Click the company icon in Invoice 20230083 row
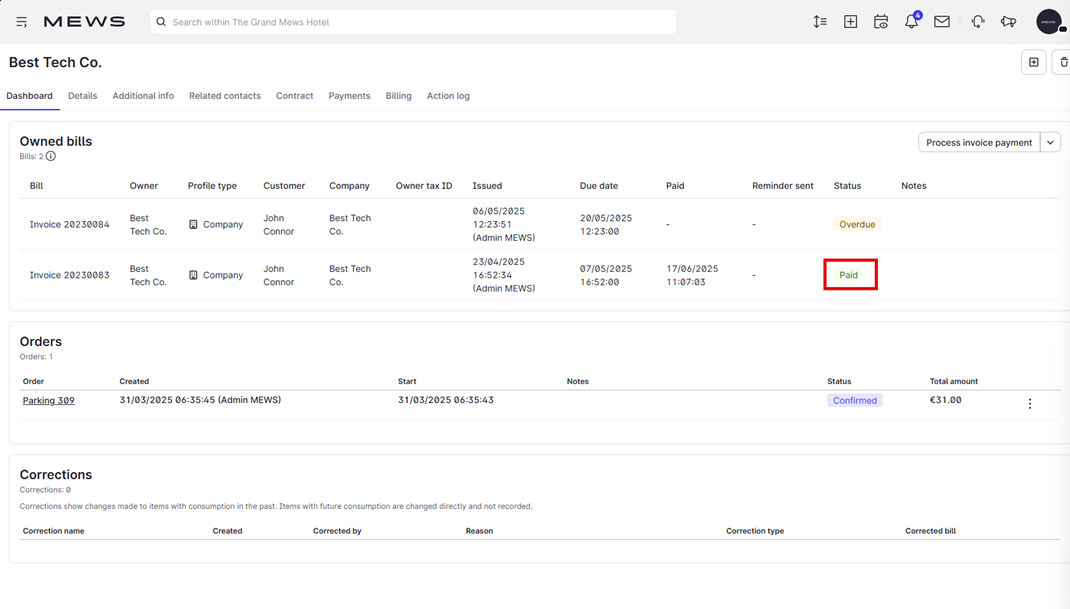This screenshot has width=1070, height=609. tap(193, 275)
